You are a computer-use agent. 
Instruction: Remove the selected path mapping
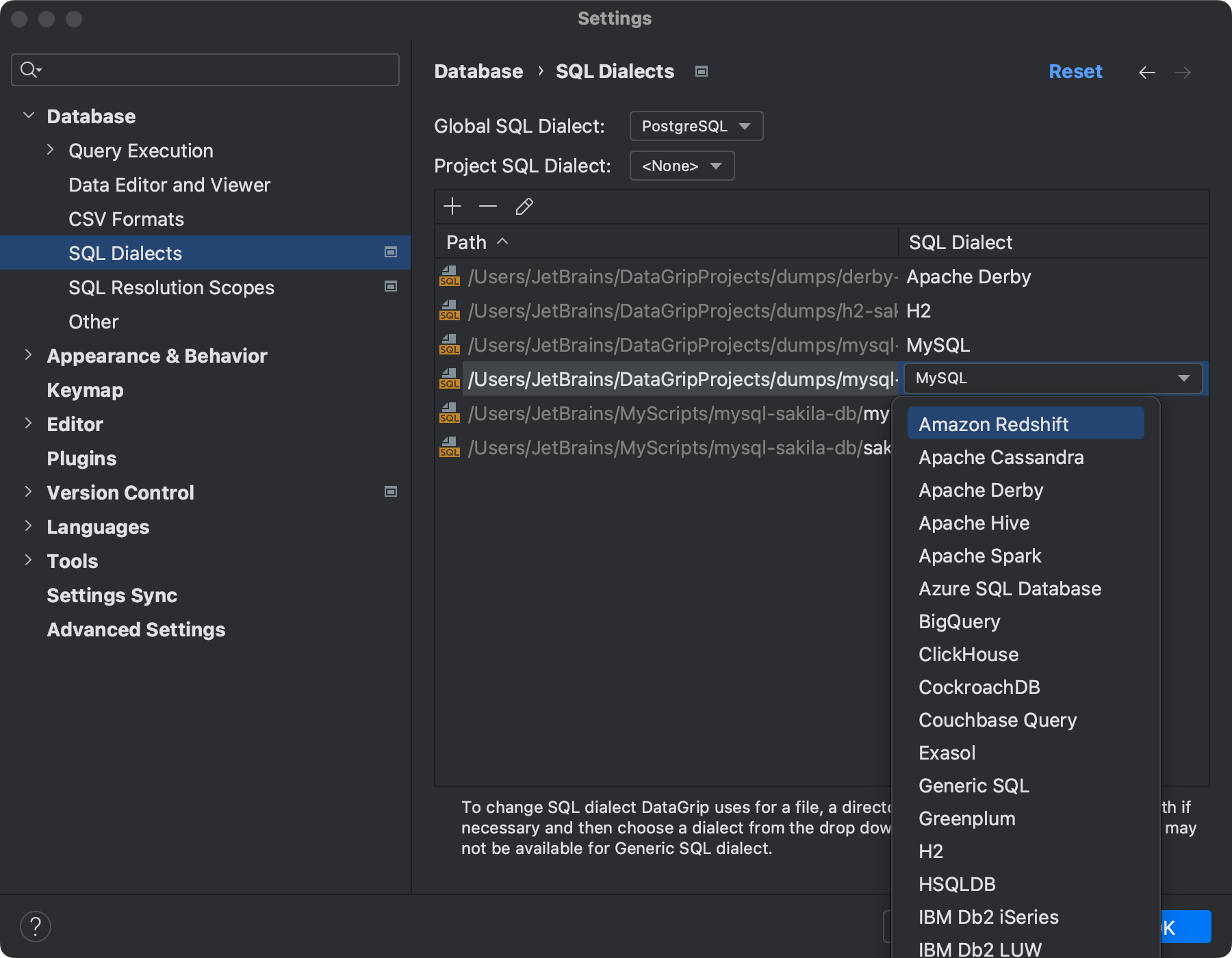pyautogui.click(x=488, y=206)
